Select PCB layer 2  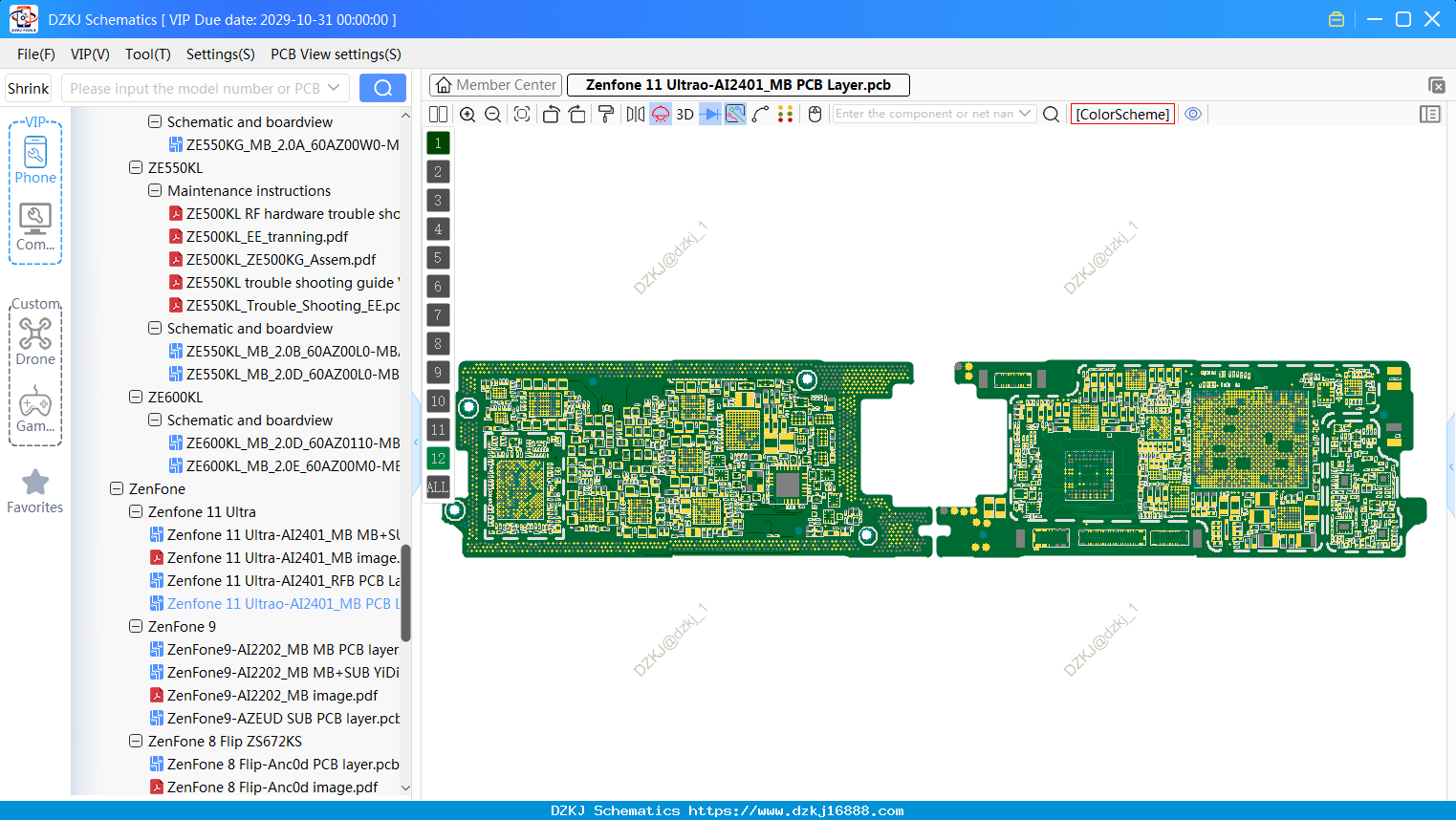point(438,172)
